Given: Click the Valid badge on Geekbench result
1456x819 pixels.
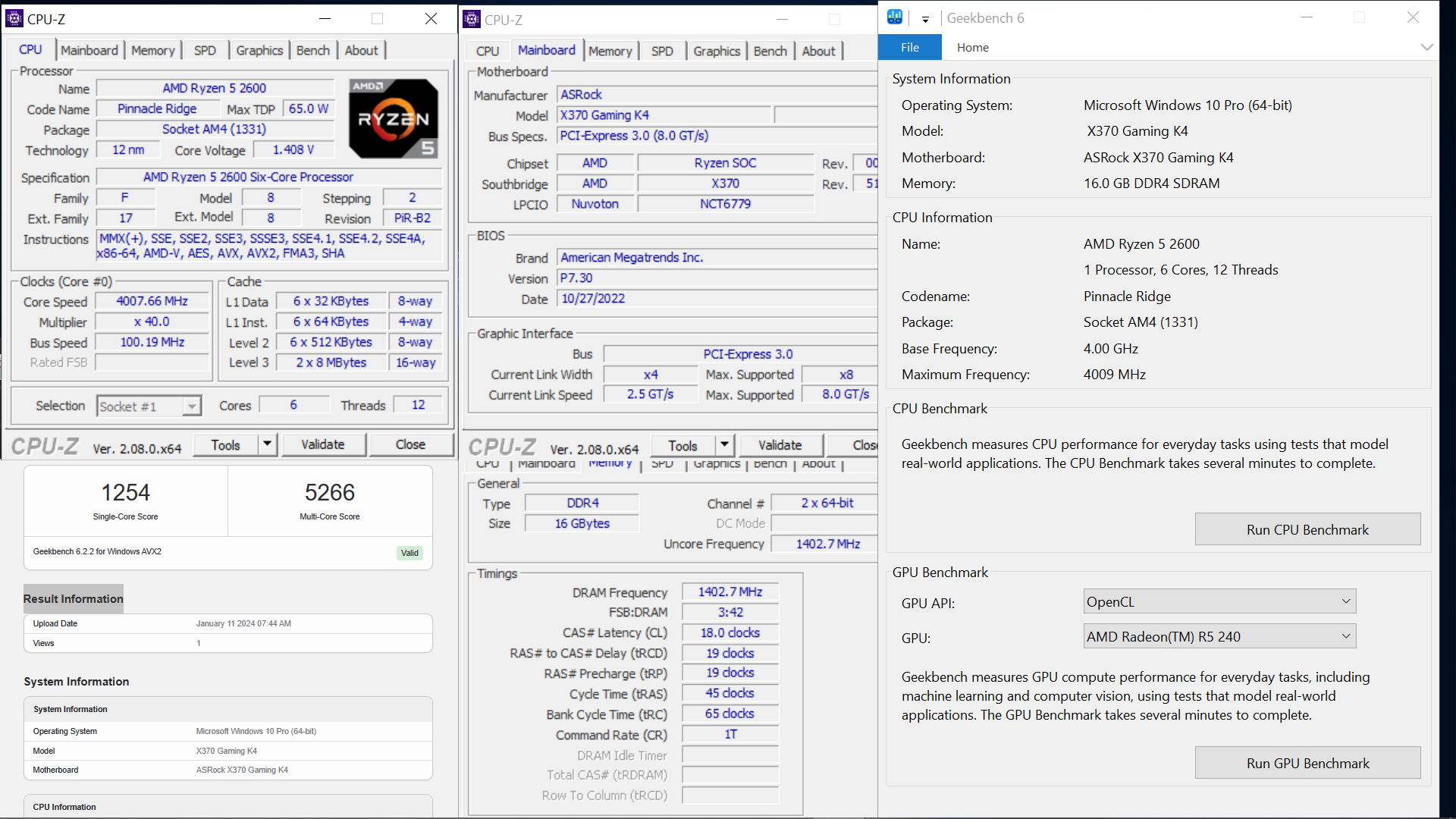Looking at the screenshot, I should (x=409, y=553).
